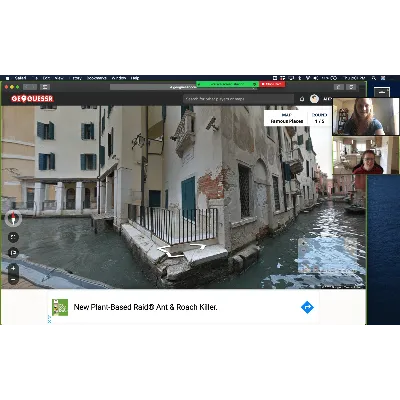The height and width of the screenshot is (400, 400).
Task: Zoom out the street view with minus
Action: click(13, 279)
